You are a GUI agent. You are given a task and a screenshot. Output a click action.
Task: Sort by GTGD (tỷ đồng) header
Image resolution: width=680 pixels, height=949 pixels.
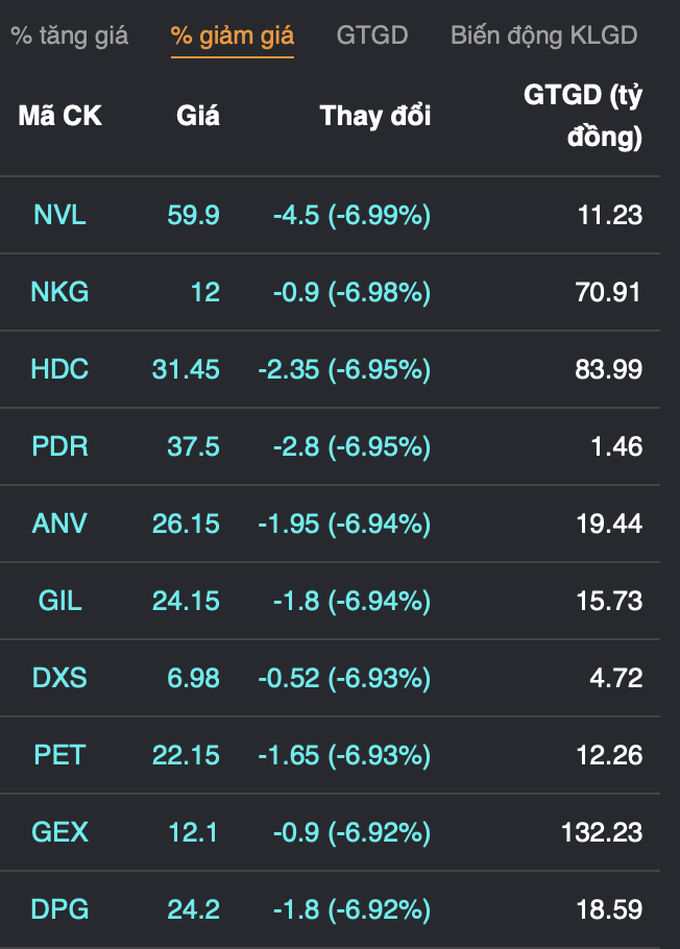[583, 116]
